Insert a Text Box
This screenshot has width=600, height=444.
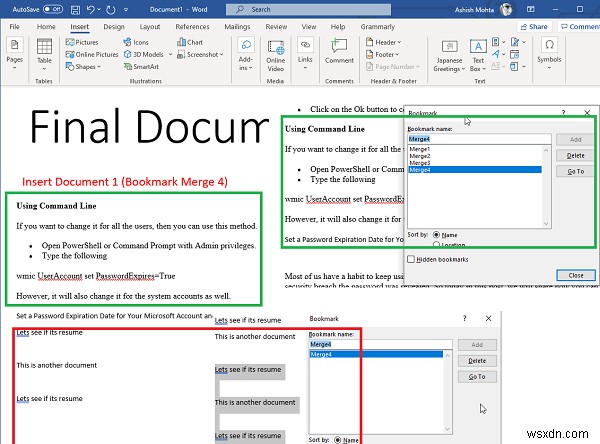click(x=478, y=56)
